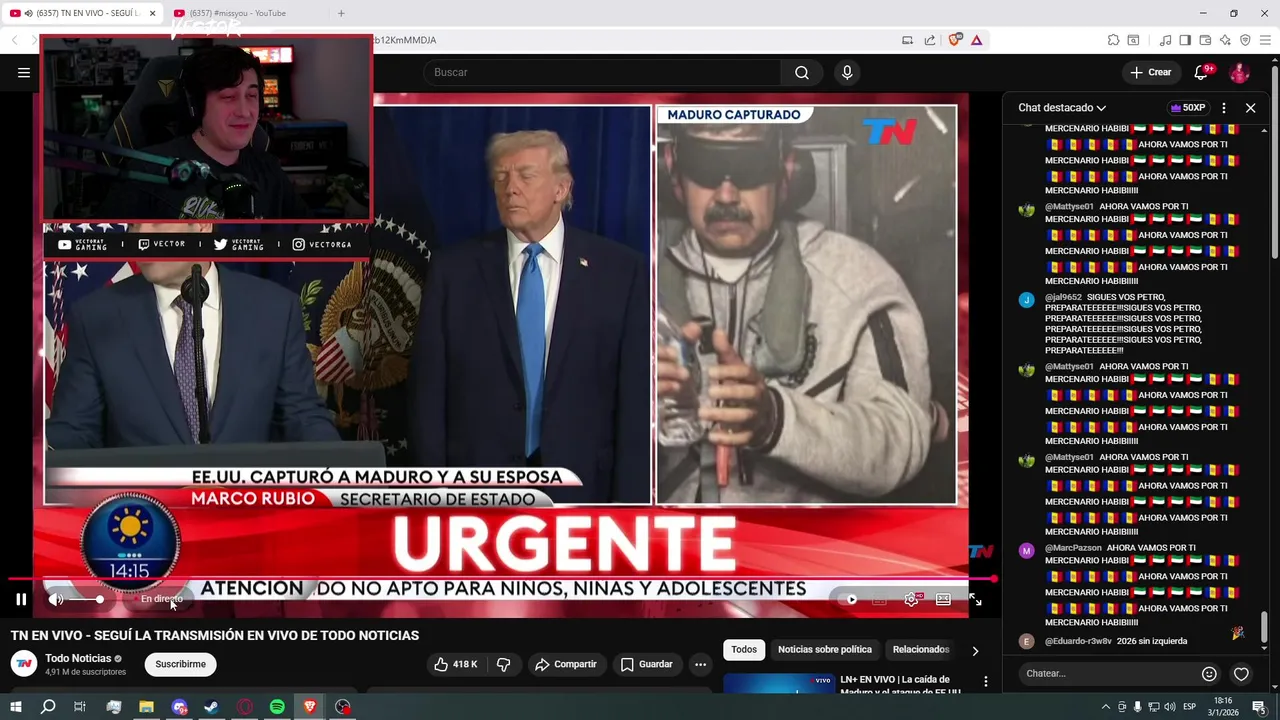Jump to live with En directo
The height and width of the screenshot is (720, 1280).
(161, 599)
